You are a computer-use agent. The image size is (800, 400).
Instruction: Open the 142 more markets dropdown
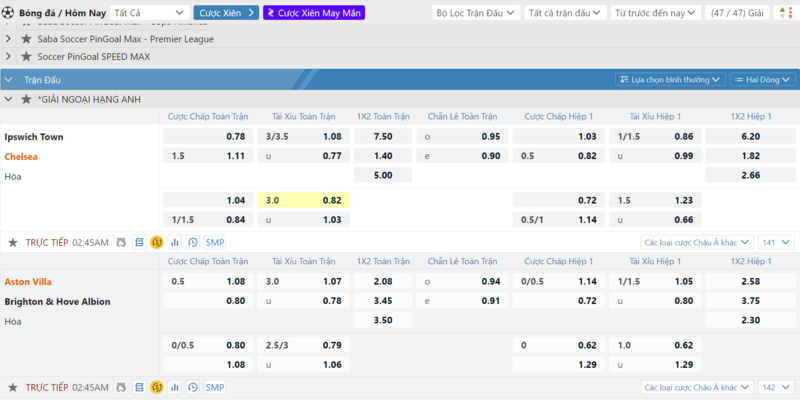776,388
